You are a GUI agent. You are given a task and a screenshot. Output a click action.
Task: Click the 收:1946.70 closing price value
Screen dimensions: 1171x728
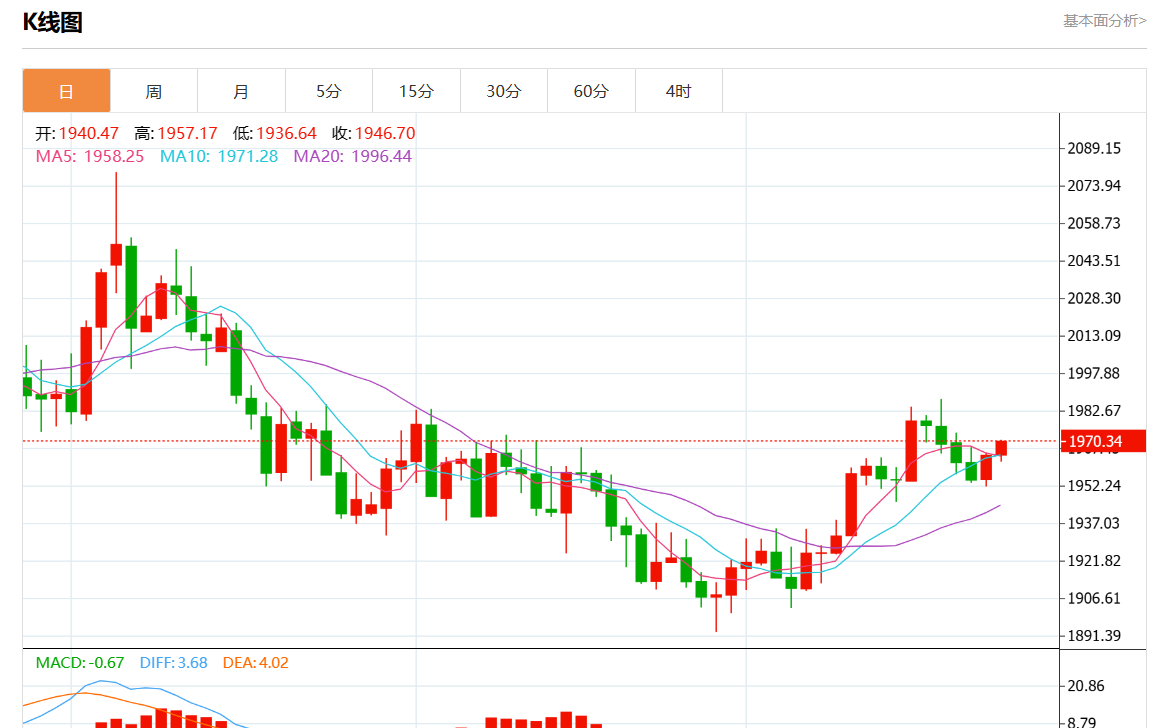373,134
